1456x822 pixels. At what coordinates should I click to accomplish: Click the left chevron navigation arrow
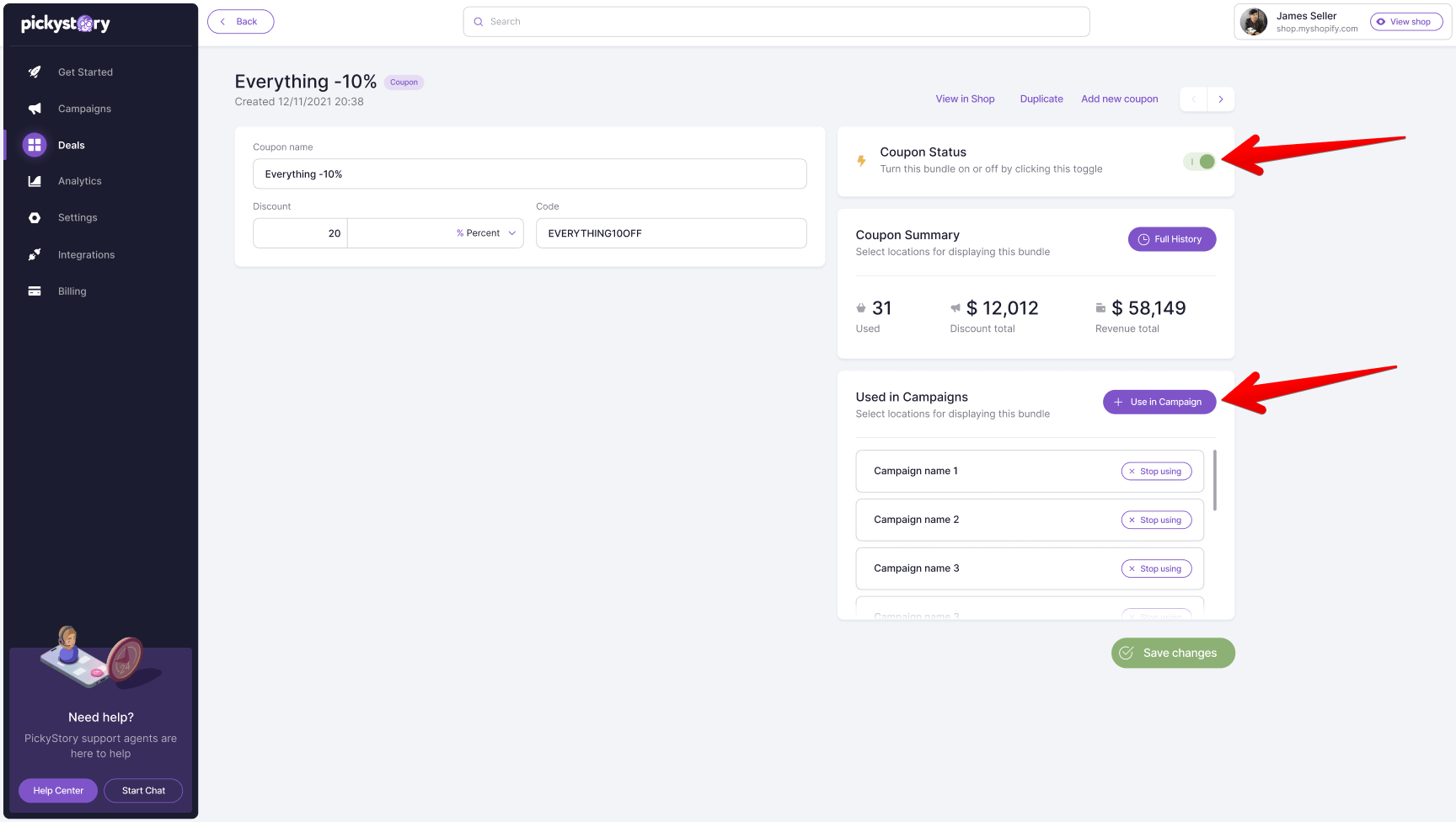1193,99
